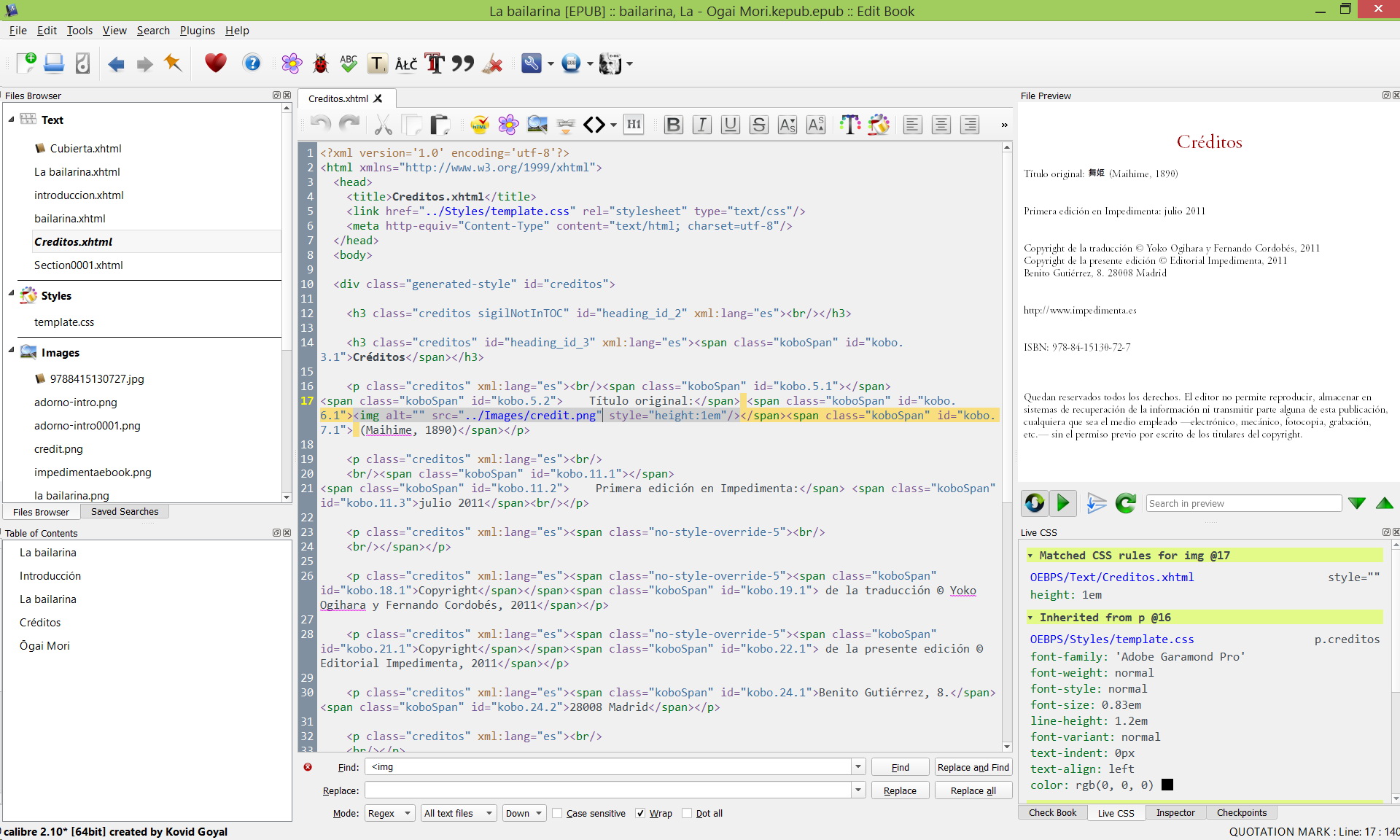This screenshot has width=1400, height=840.
Task: Open the All text files dropdown
Action: (459, 813)
